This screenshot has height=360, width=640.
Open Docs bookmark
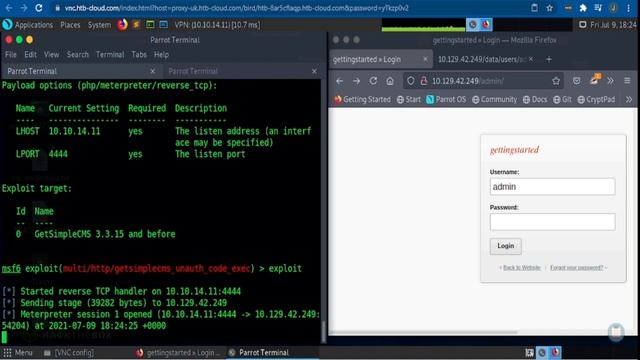pos(535,100)
